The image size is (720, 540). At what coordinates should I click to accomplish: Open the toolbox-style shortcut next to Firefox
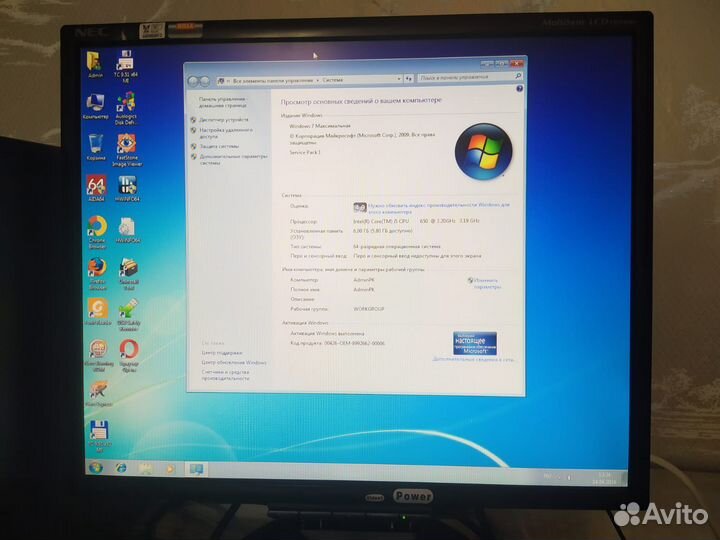[129, 274]
